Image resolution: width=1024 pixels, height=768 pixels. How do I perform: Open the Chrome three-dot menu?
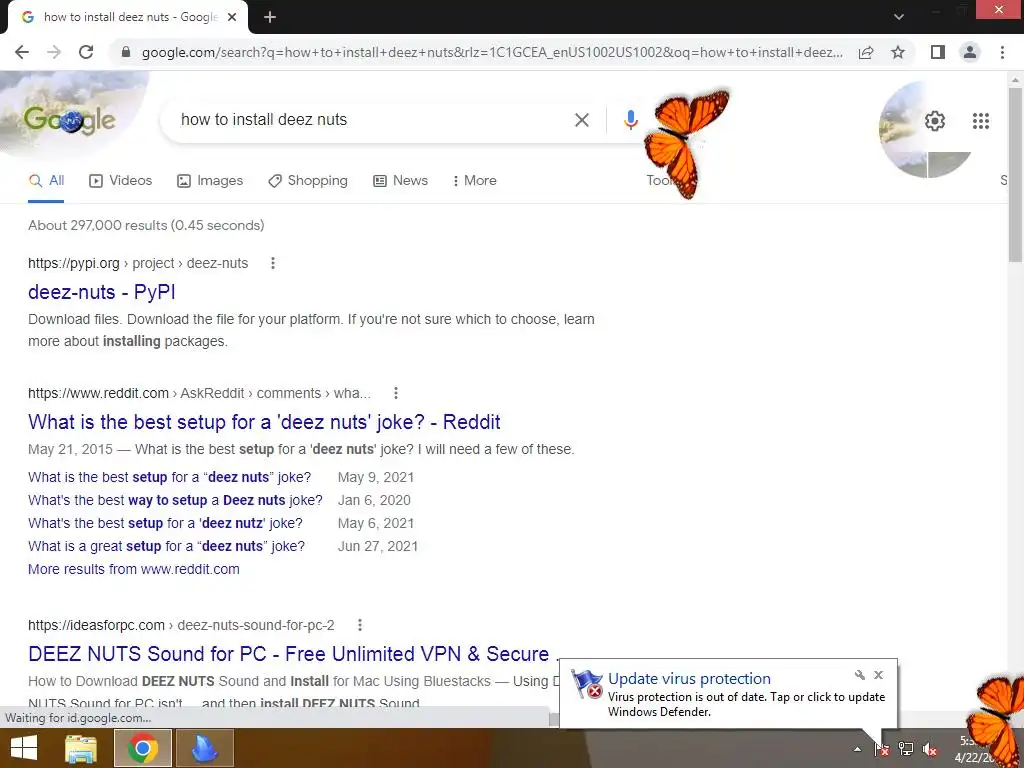(x=1002, y=52)
